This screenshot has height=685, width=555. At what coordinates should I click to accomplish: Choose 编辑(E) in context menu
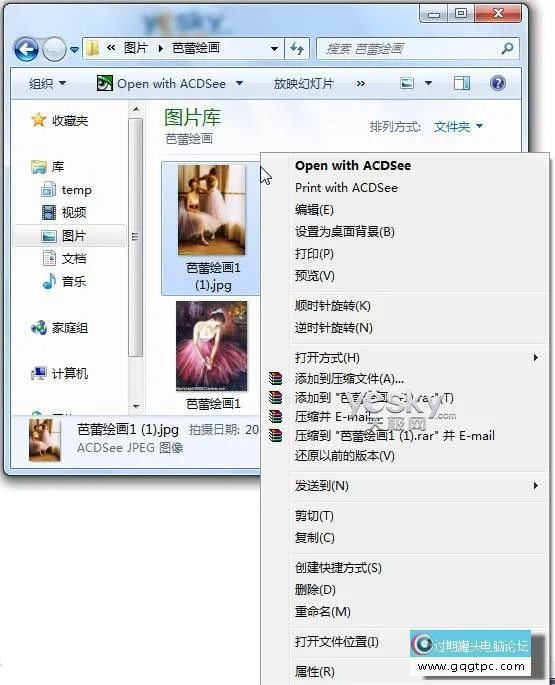(314, 210)
